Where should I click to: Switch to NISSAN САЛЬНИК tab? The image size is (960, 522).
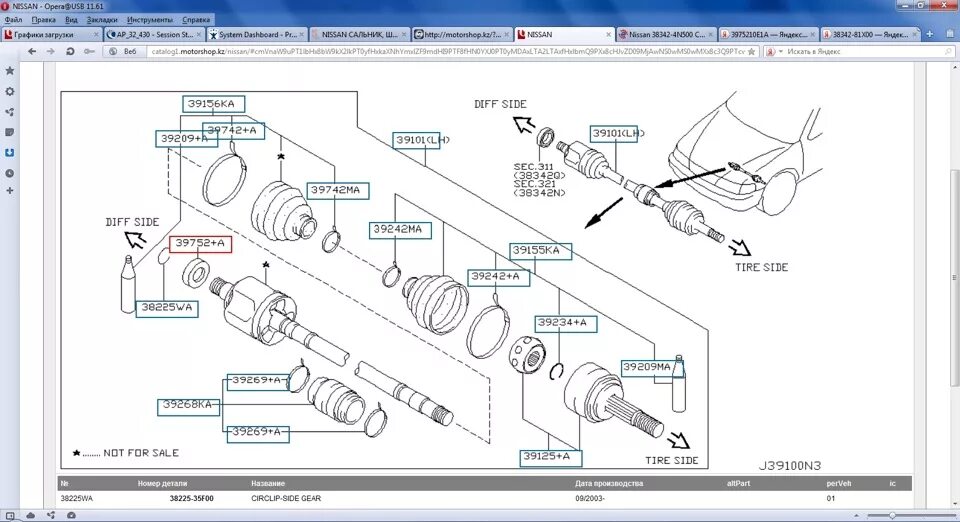[x=359, y=35]
